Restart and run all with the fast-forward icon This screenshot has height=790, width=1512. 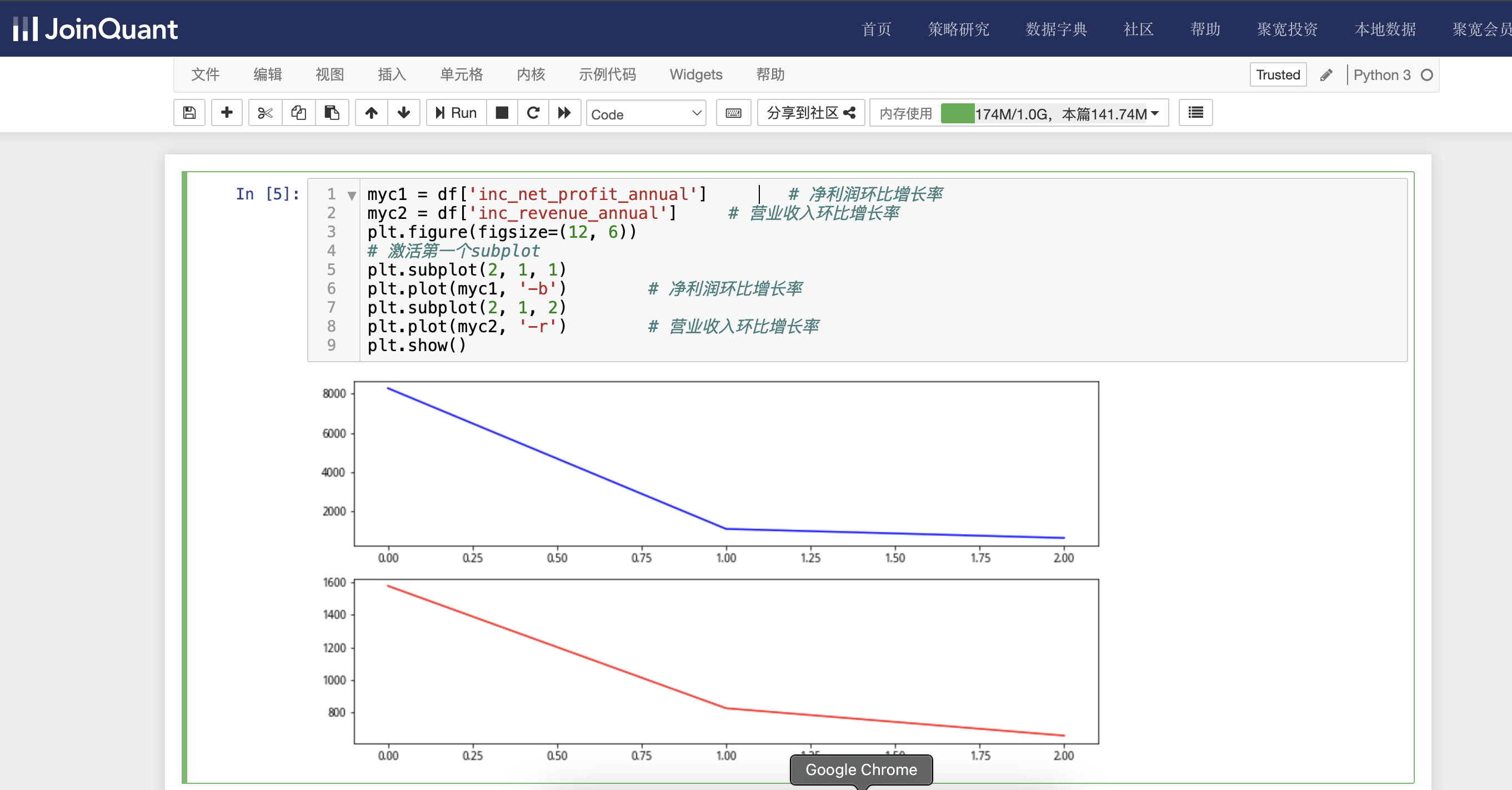click(565, 113)
